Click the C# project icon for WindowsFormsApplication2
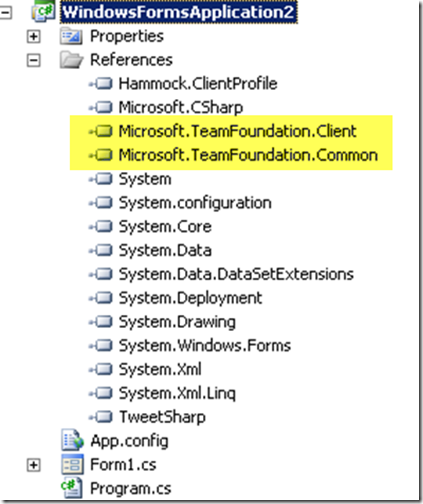423x504 pixels. (43, 12)
